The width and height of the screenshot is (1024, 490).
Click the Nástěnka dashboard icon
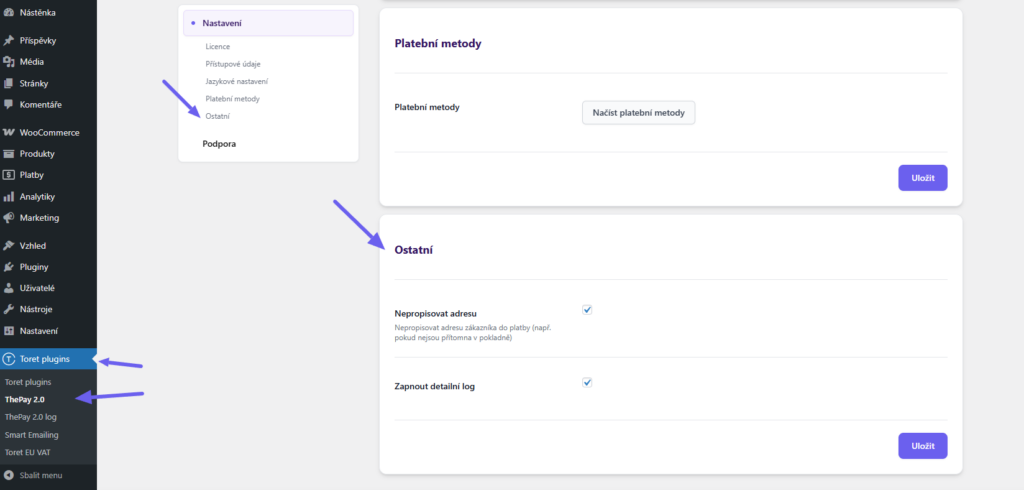click(x=8, y=12)
